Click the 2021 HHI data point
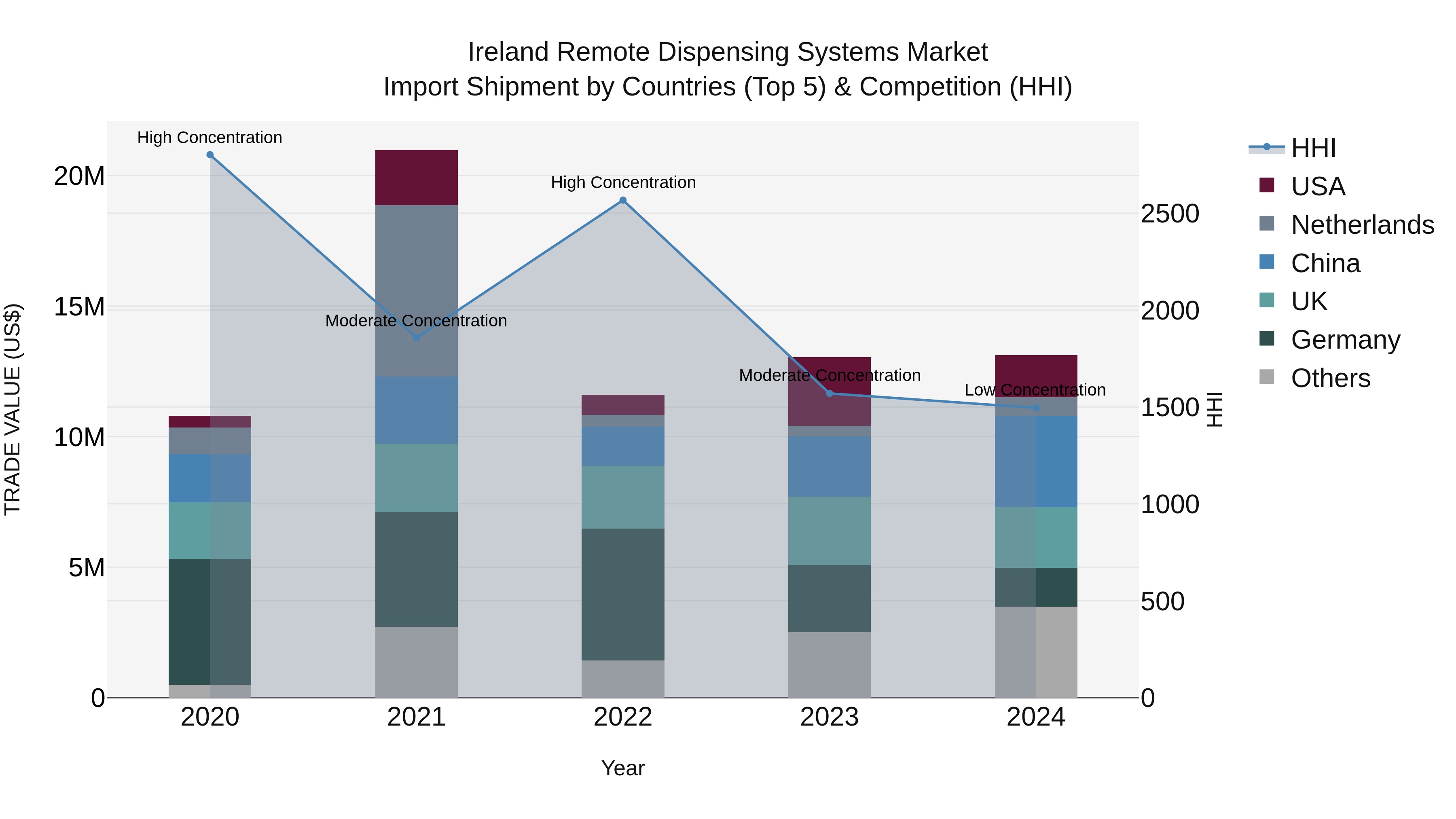This screenshot has width=1456, height=819. 417,338
